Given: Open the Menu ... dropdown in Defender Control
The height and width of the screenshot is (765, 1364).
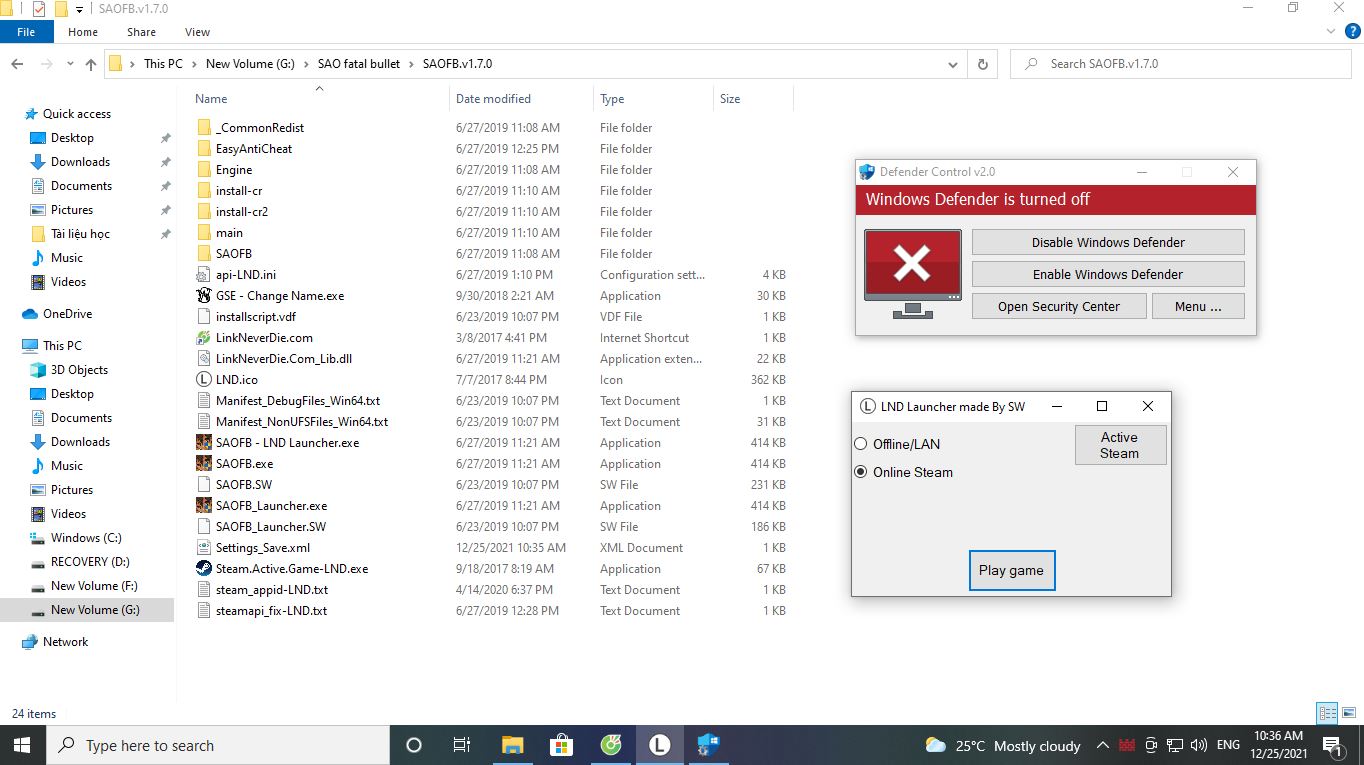Looking at the screenshot, I should pyautogui.click(x=1197, y=306).
